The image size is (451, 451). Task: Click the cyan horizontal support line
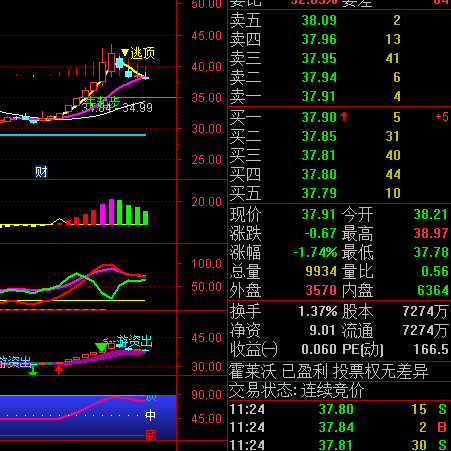pos(73,135)
